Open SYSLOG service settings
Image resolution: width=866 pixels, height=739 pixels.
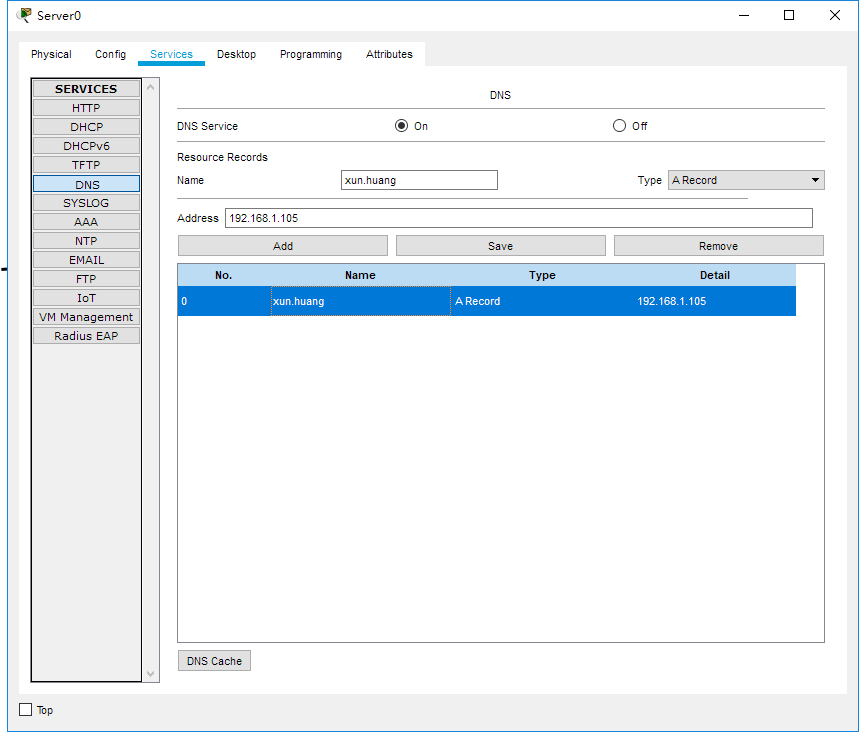pos(86,203)
